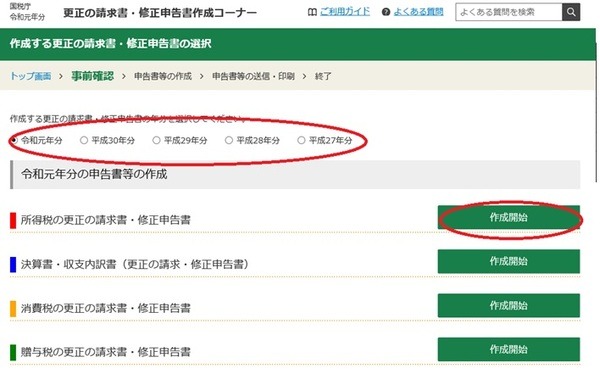Viewport: 600px width, 374px height.
Task: Click the 消費税の更正の請求書・修正申告書 label
Action: (106, 308)
